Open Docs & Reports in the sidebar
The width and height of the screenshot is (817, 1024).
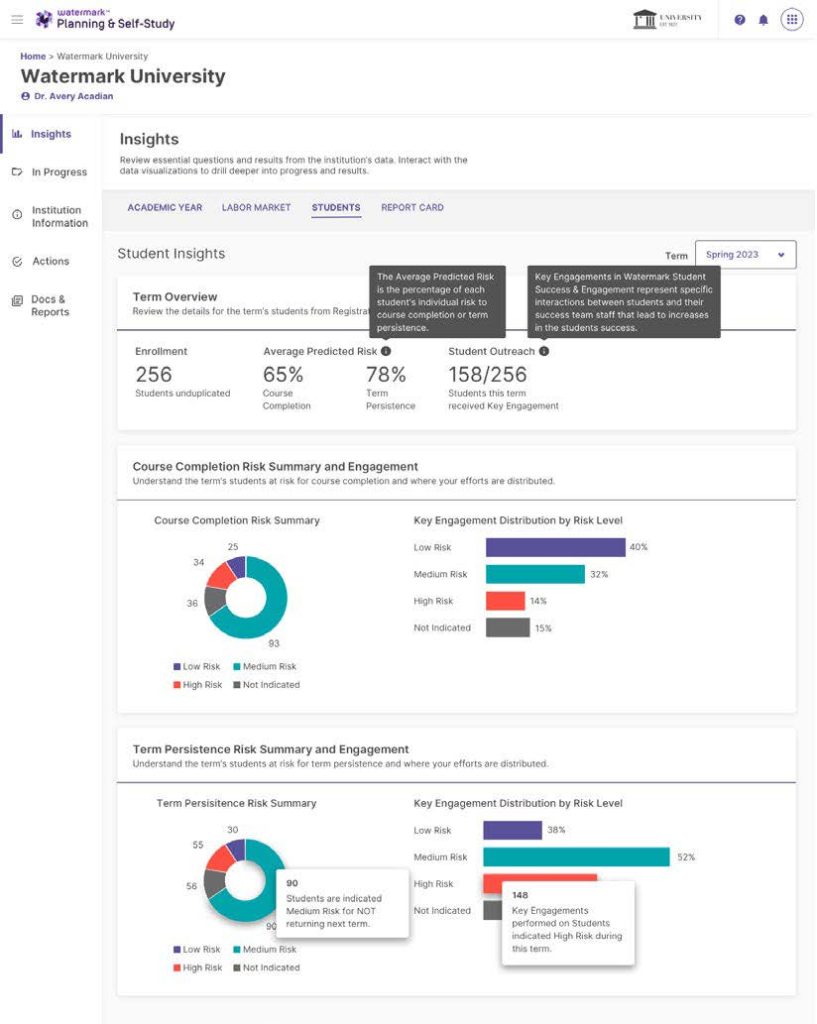click(x=50, y=306)
